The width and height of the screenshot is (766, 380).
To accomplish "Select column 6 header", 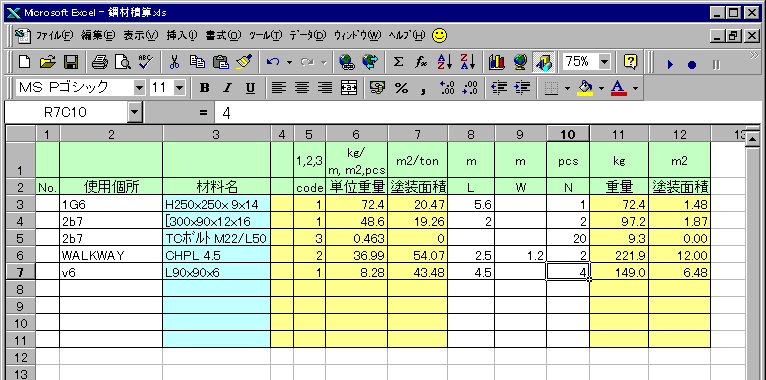I will coord(357,135).
